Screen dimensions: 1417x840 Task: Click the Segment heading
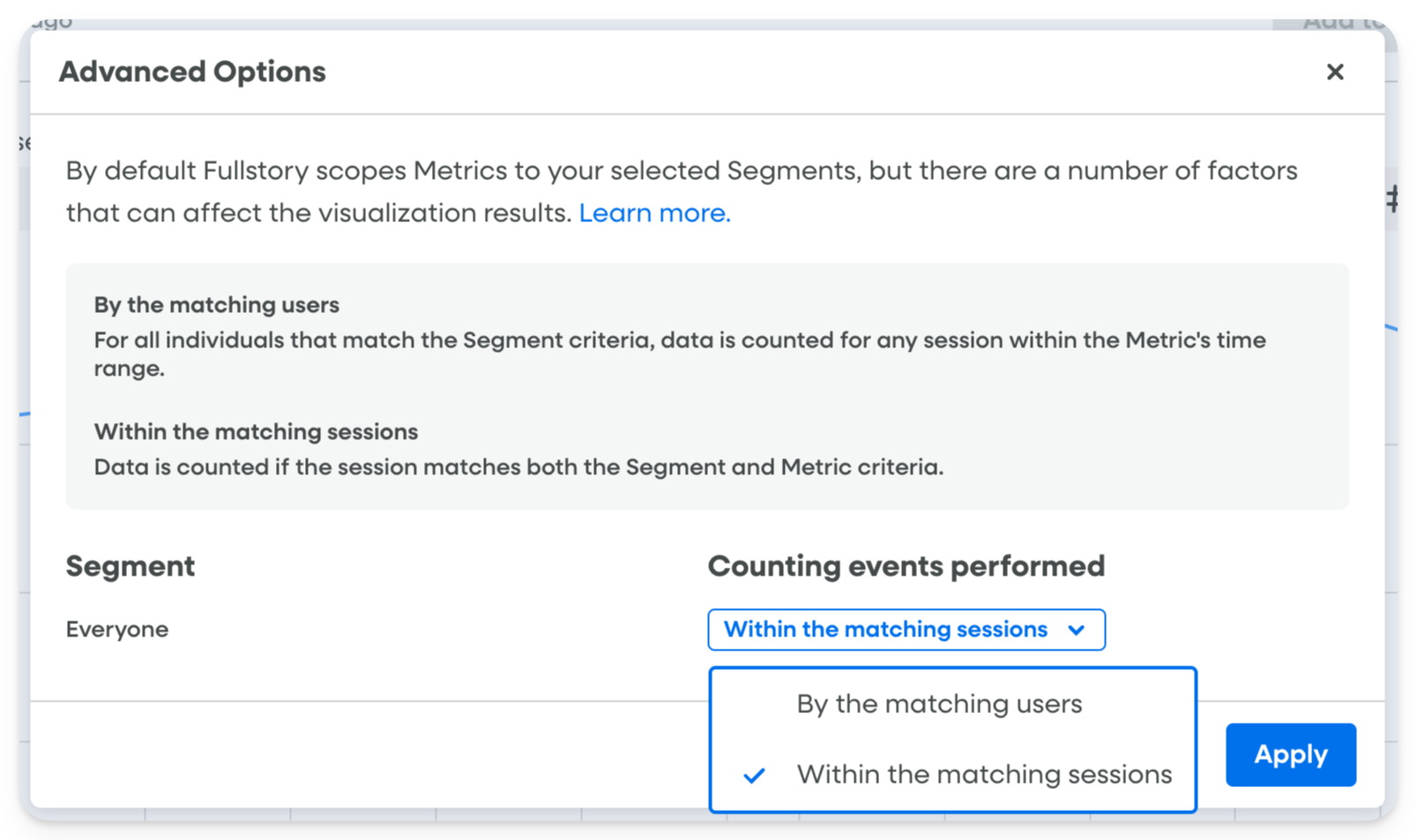click(131, 566)
